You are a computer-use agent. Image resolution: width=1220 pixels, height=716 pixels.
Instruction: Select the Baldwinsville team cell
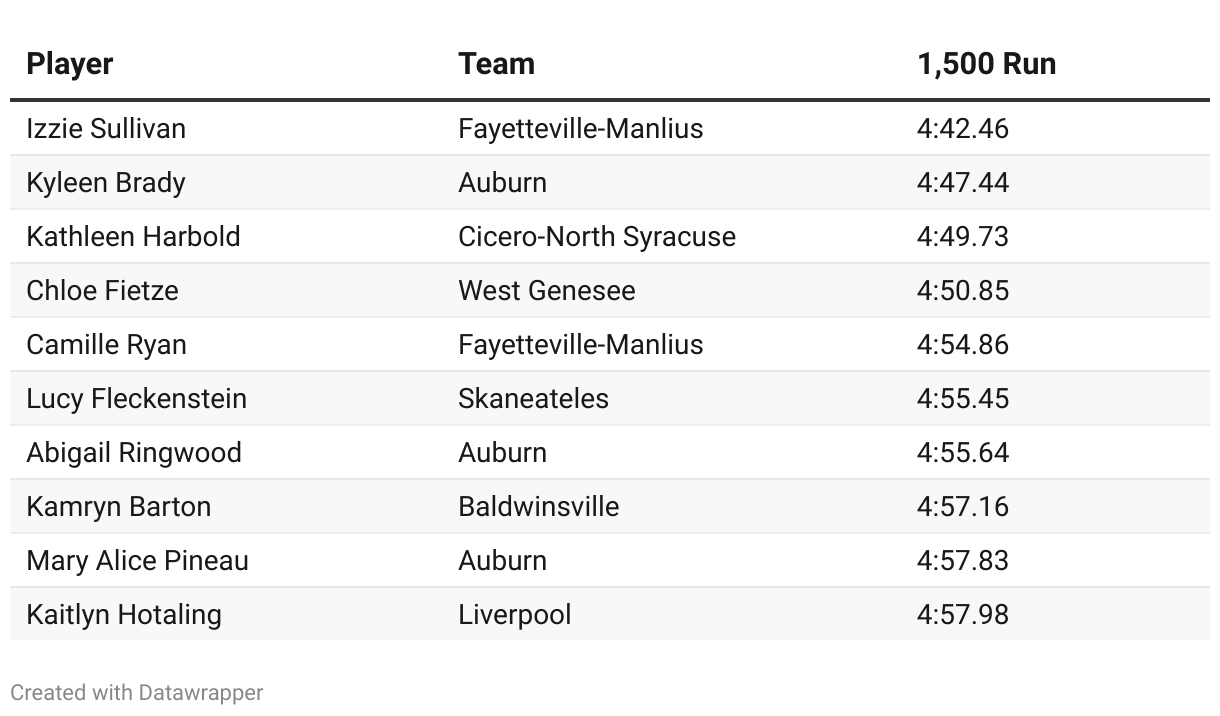click(539, 507)
